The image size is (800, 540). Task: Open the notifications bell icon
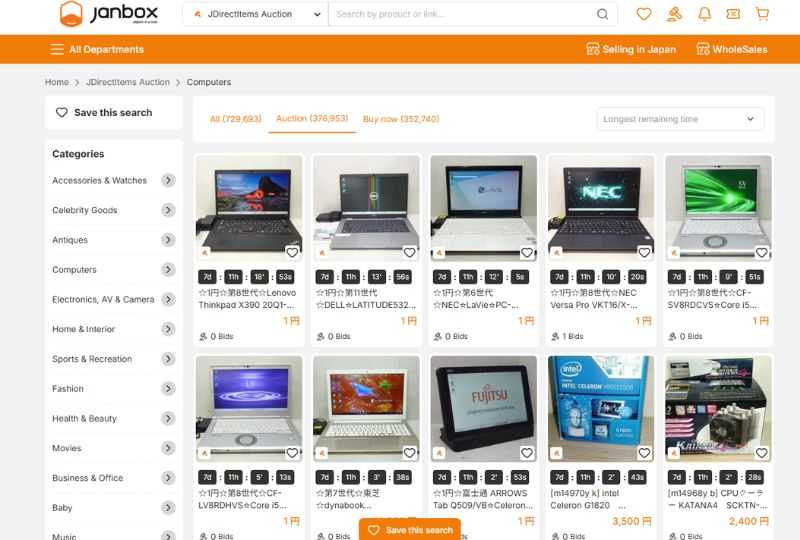pyautogui.click(x=704, y=14)
